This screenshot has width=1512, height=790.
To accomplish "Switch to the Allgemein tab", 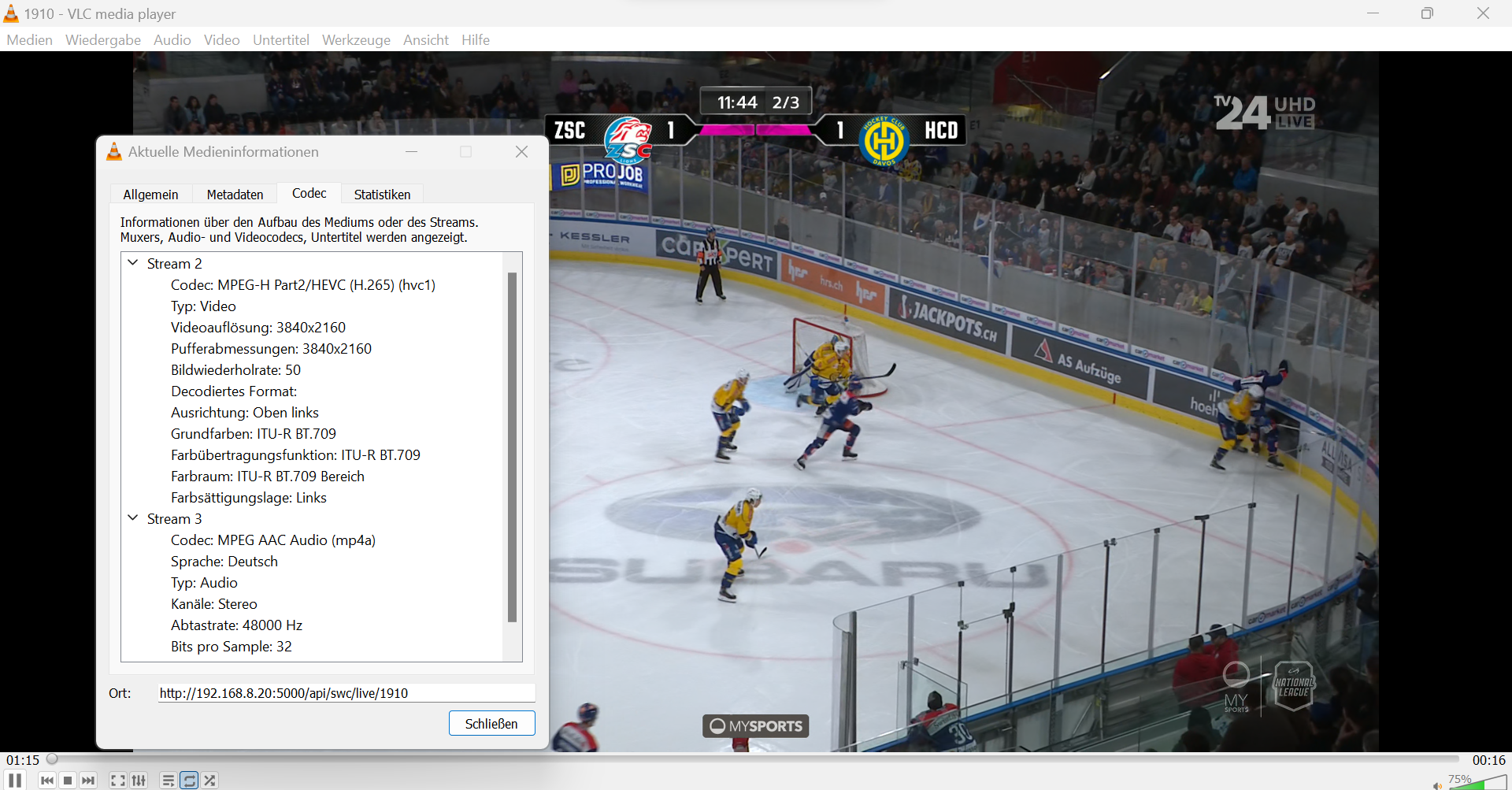I will coord(150,195).
